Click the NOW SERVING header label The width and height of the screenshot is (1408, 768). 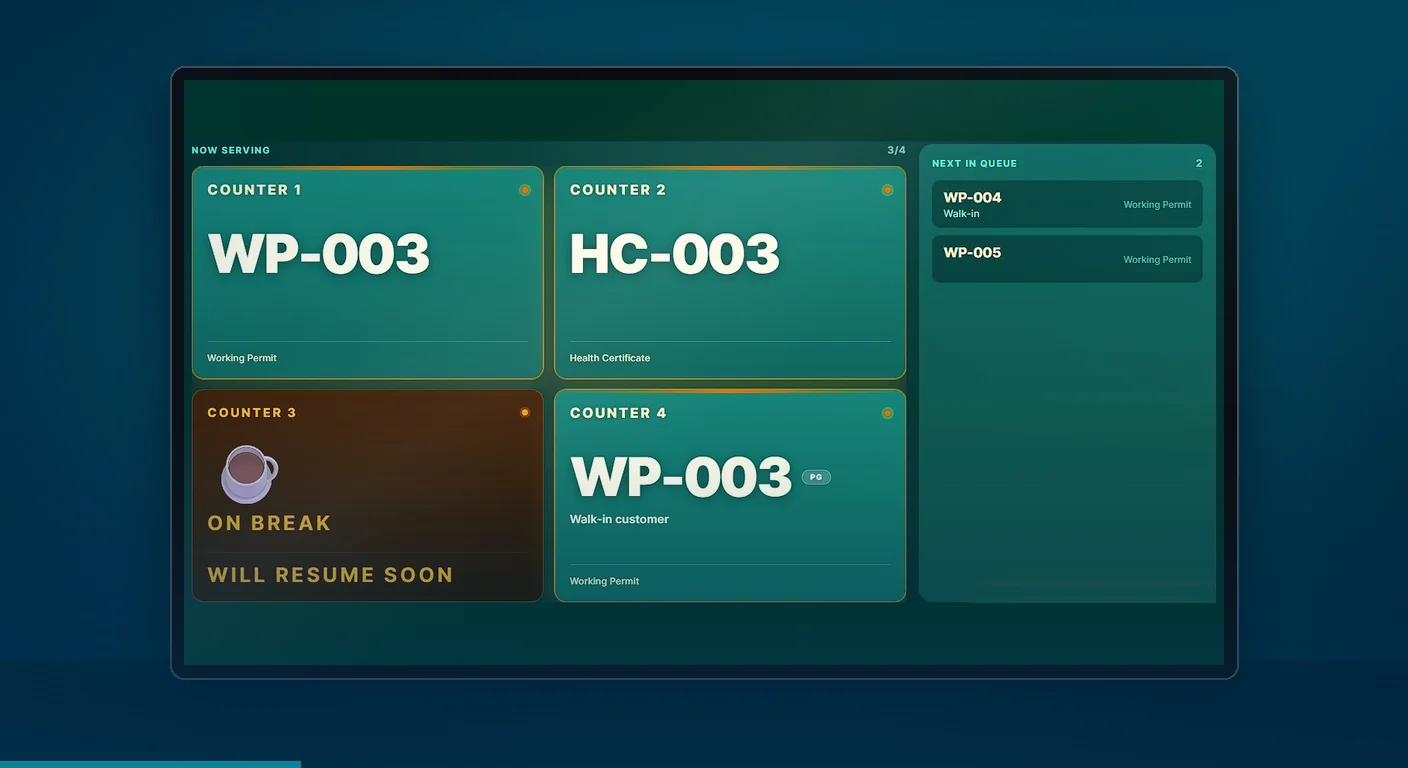pyautogui.click(x=231, y=150)
